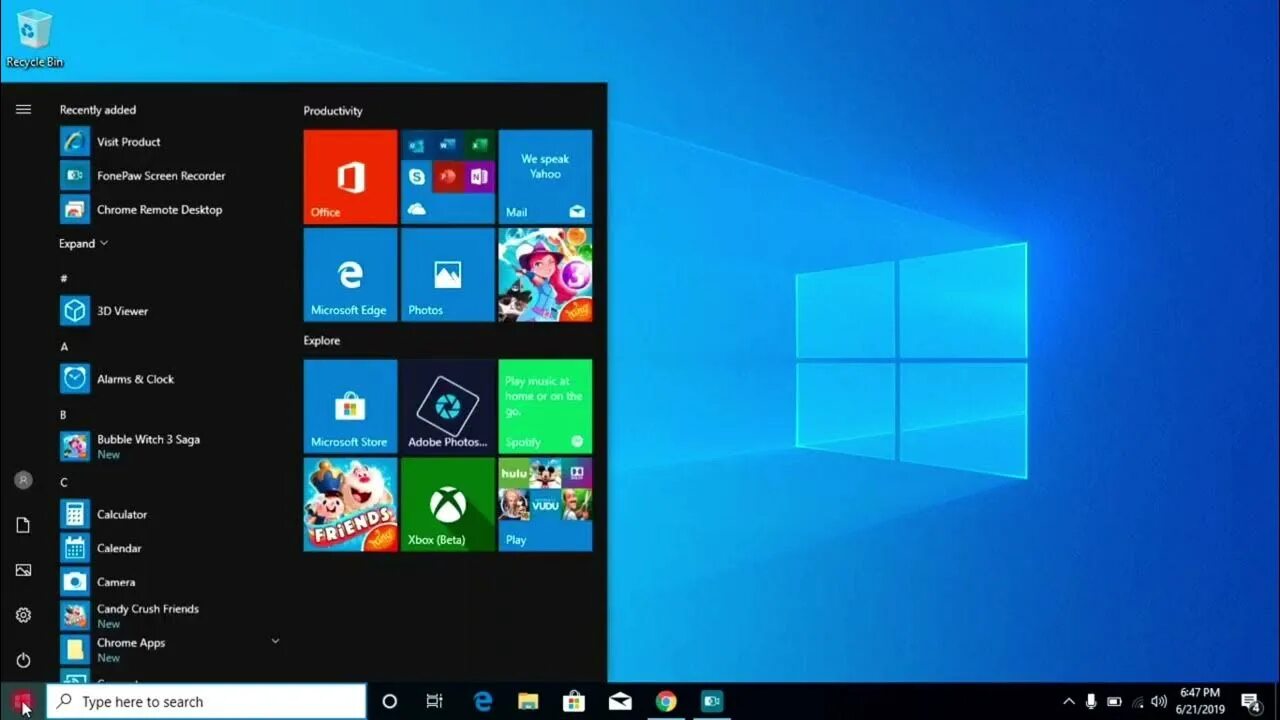Viewport: 1280px width, 720px height.
Task: Select the letter B section header
Action: point(64,415)
